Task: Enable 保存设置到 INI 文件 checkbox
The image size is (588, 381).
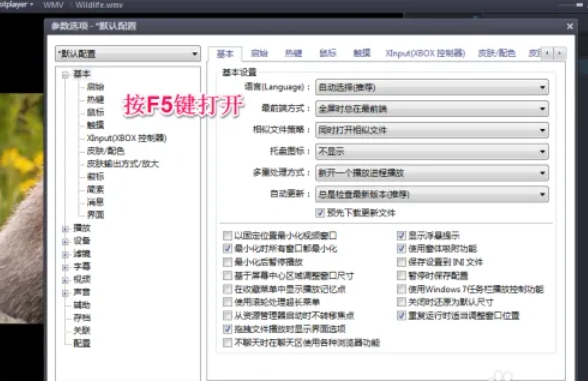Action: [x=401, y=262]
